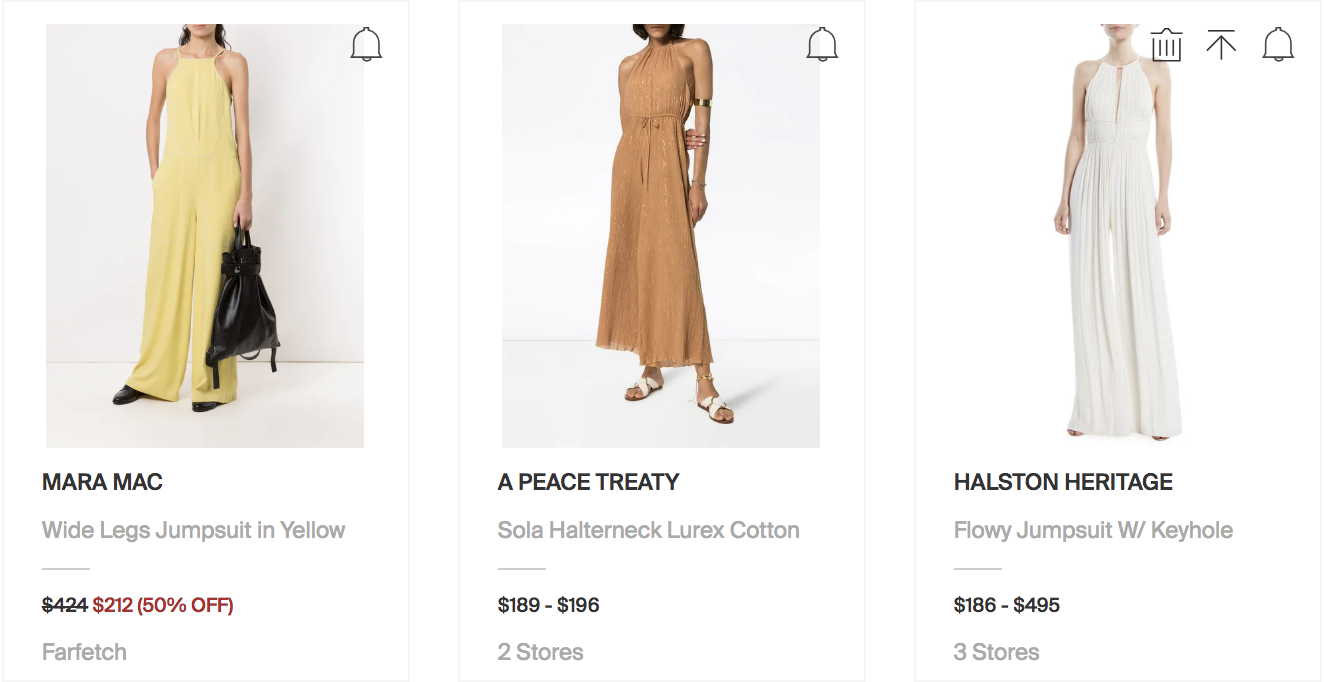Click the Farfetch store link
The width and height of the screenshot is (1324, 682).
84,652
